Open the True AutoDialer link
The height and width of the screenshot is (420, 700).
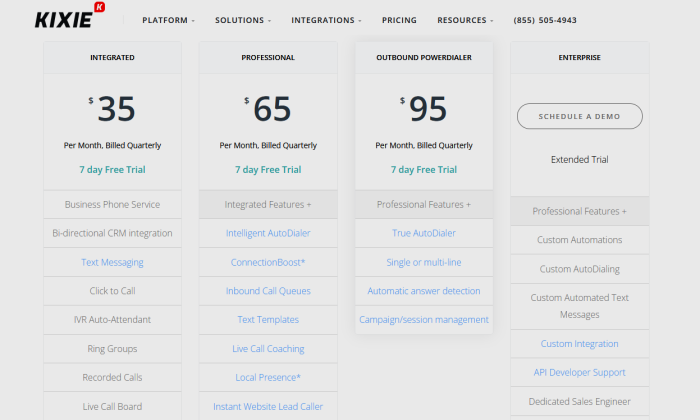click(424, 233)
